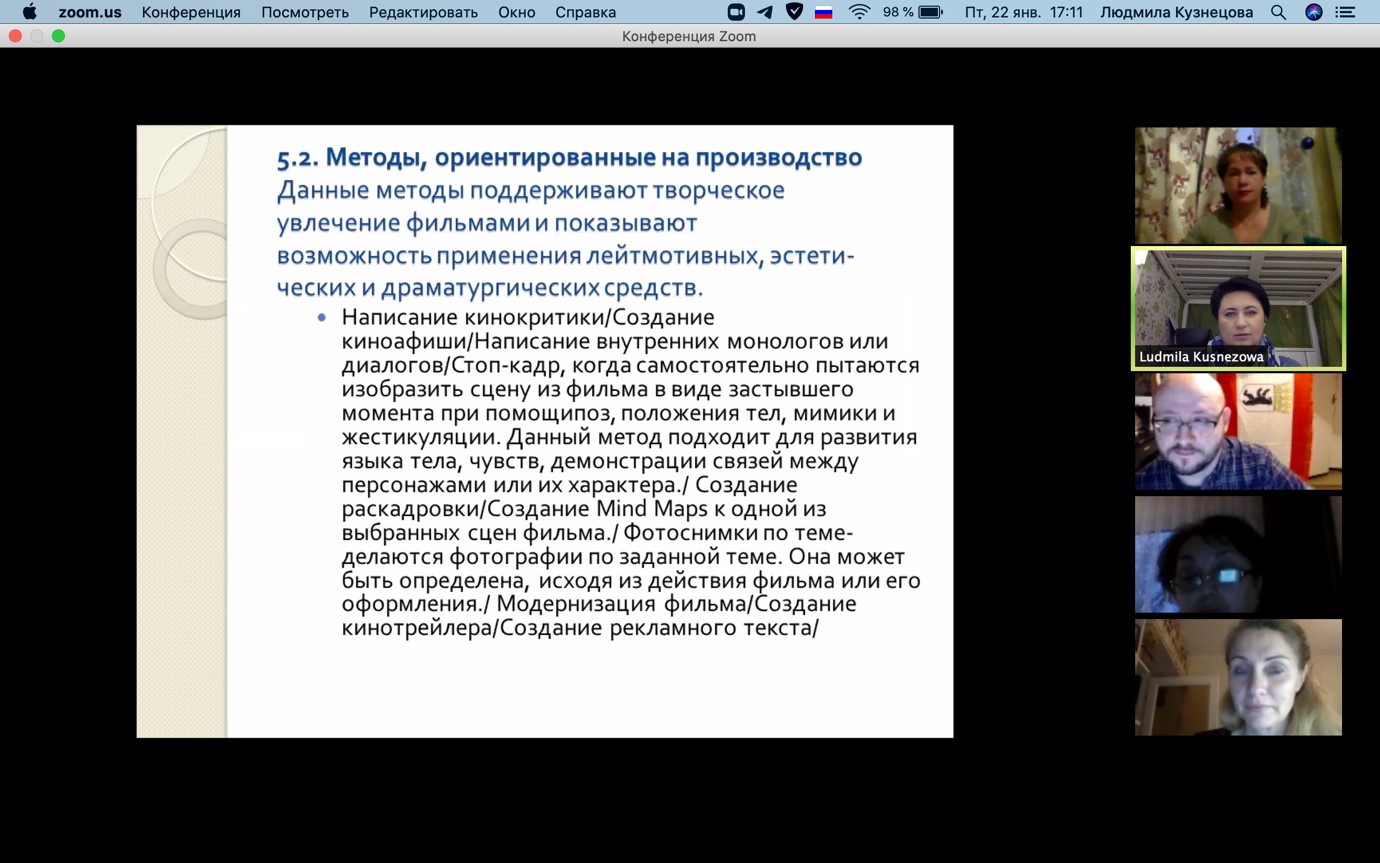Click the date and time Пт, 22 янв. 17:11
1380x863 pixels.
click(1024, 12)
